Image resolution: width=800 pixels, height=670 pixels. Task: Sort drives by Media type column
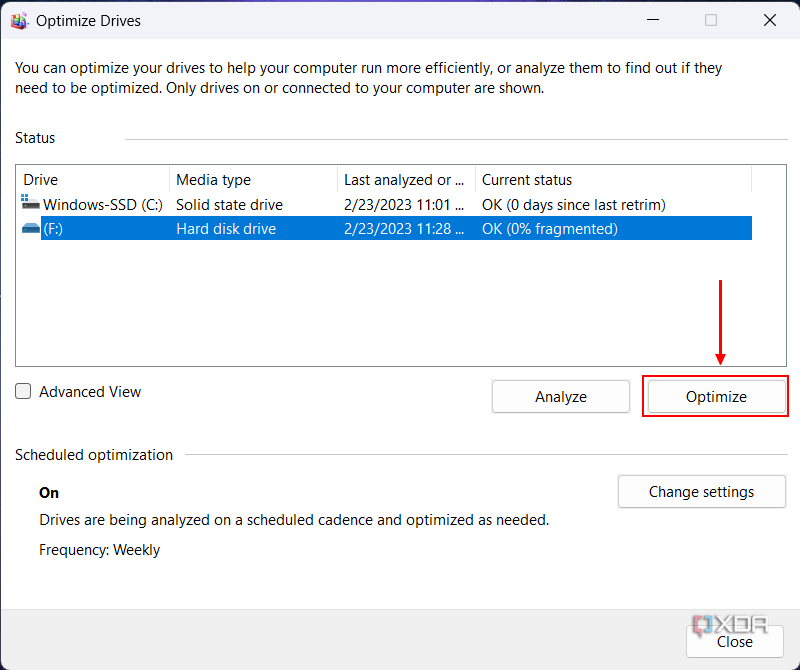(x=250, y=179)
